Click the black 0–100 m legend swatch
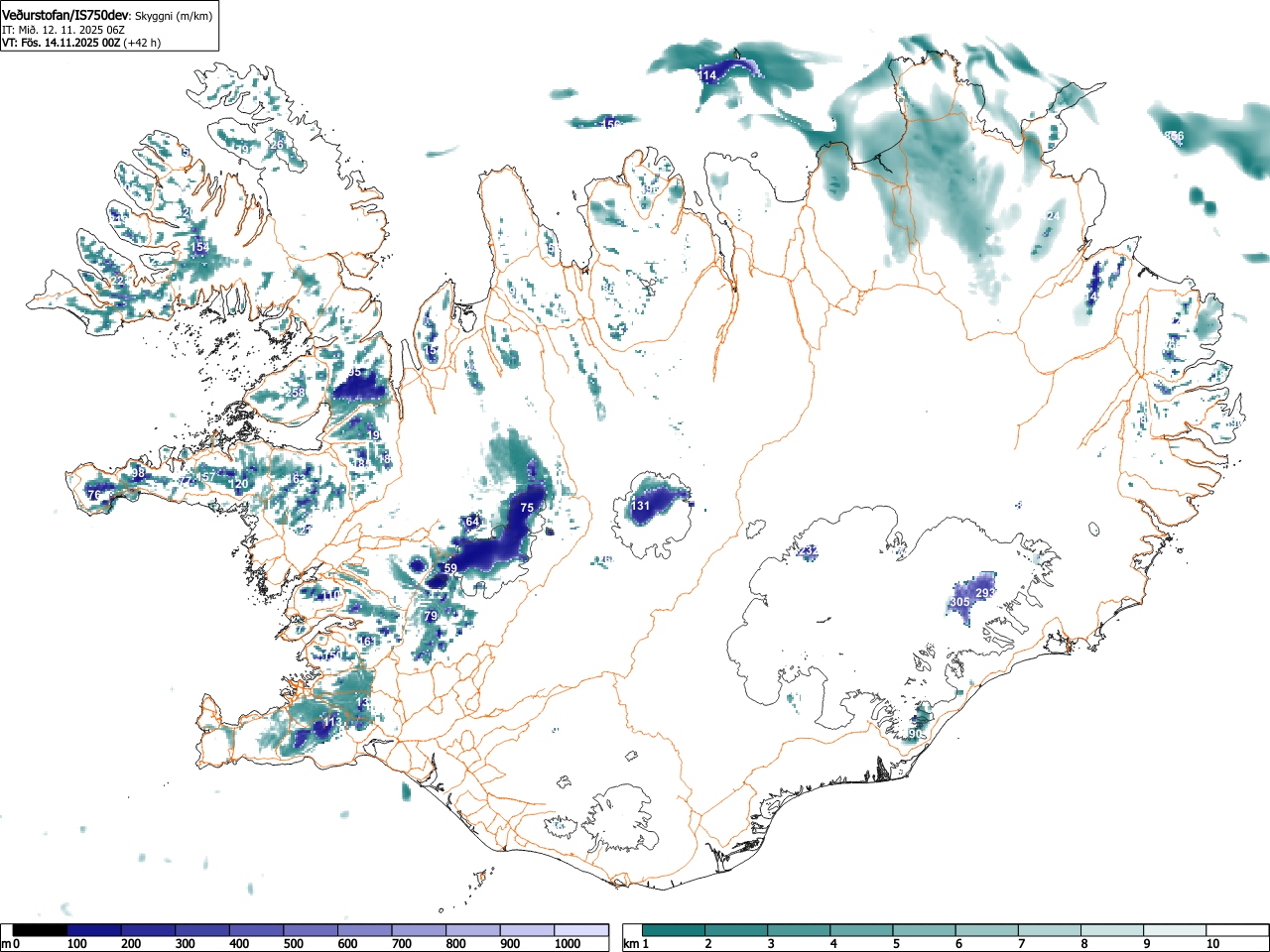 tap(40, 930)
